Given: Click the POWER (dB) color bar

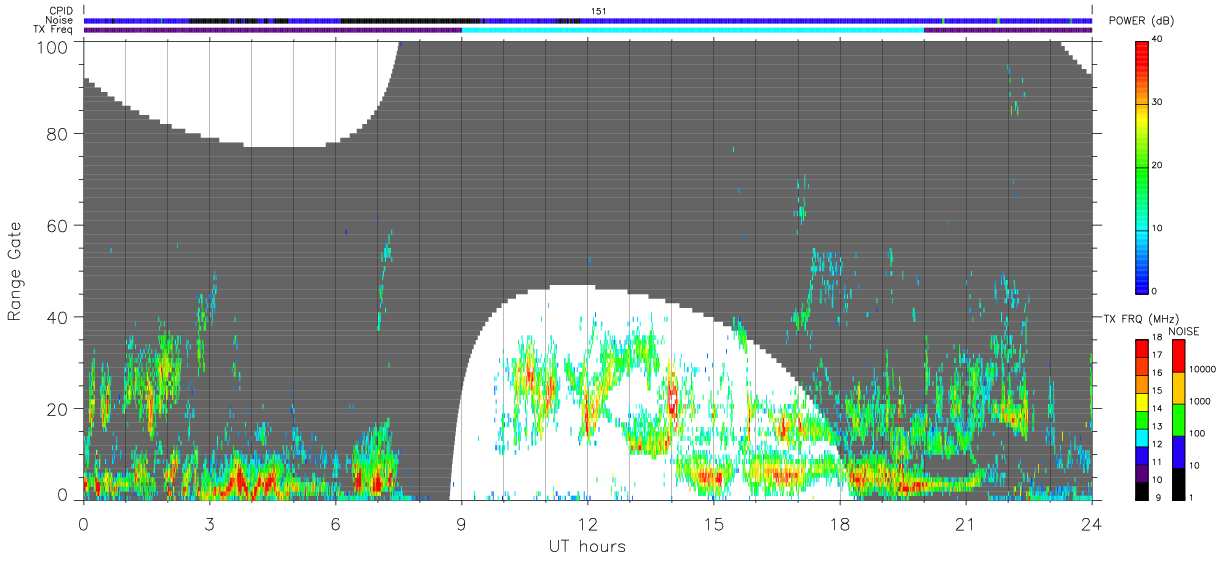Looking at the screenshot, I should click(x=1142, y=166).
